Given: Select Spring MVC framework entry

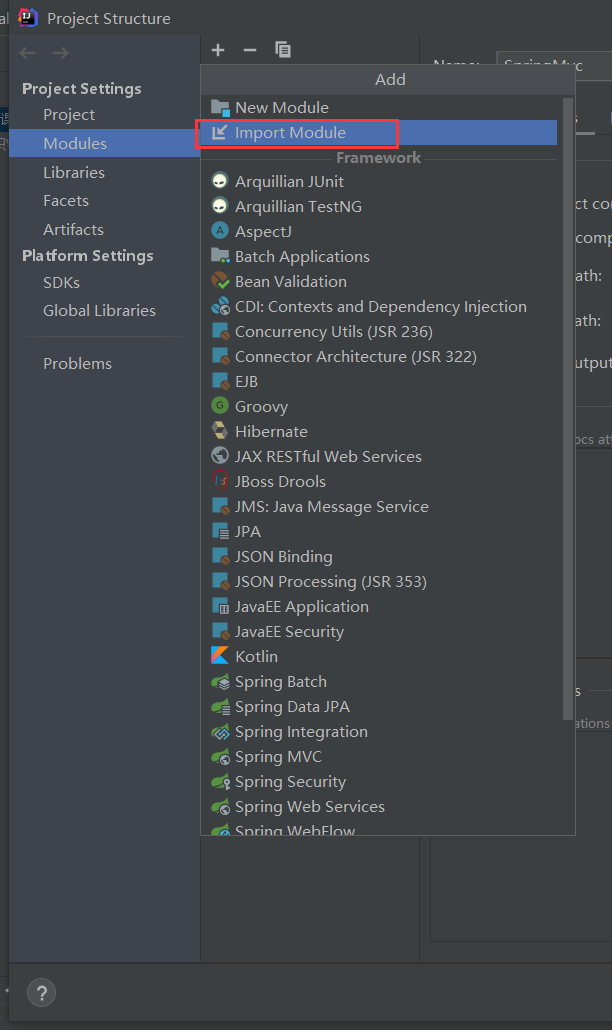Looking at the screenshot, I should (278, 756).
